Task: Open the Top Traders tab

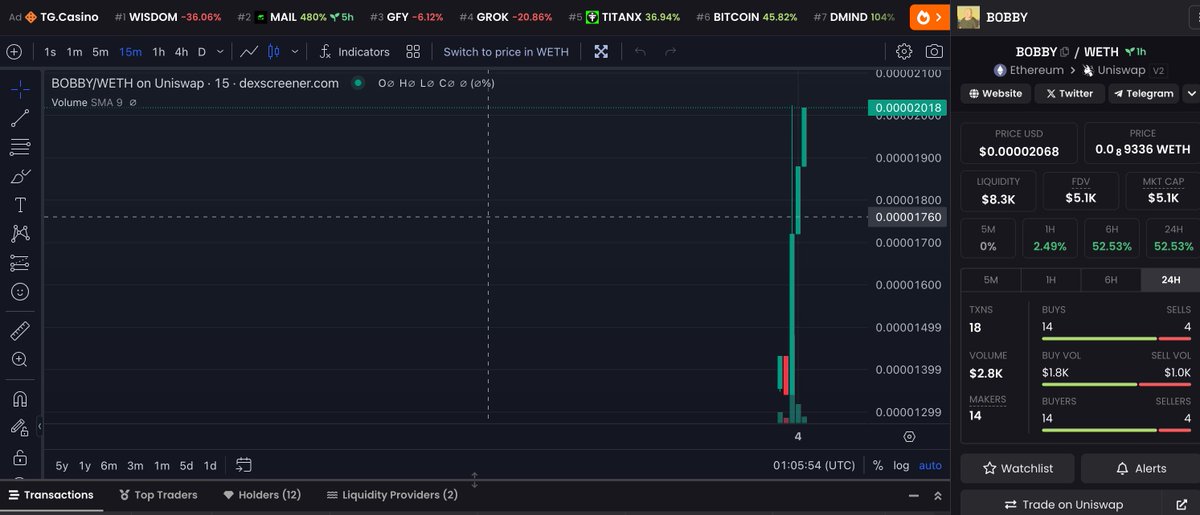Action: pos(158,495)
